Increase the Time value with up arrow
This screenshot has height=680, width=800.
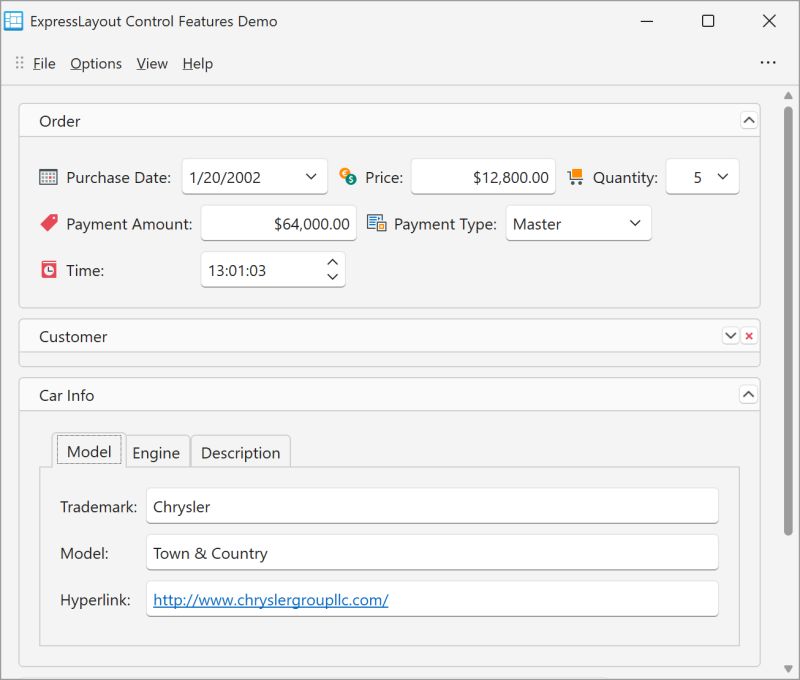(333, 262)
